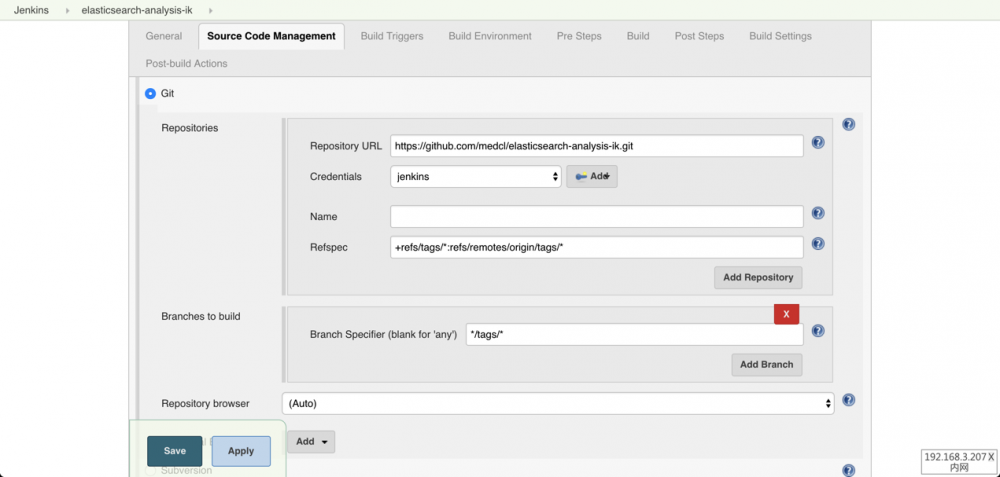
Task: Open help for the Name field
Action: point(817,213)
